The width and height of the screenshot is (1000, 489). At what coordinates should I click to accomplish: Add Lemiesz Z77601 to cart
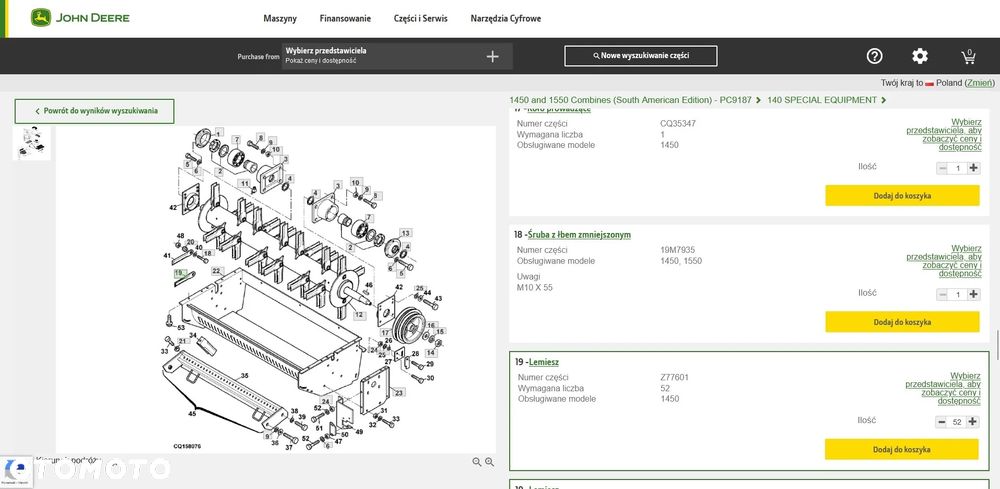click(901, 449)
